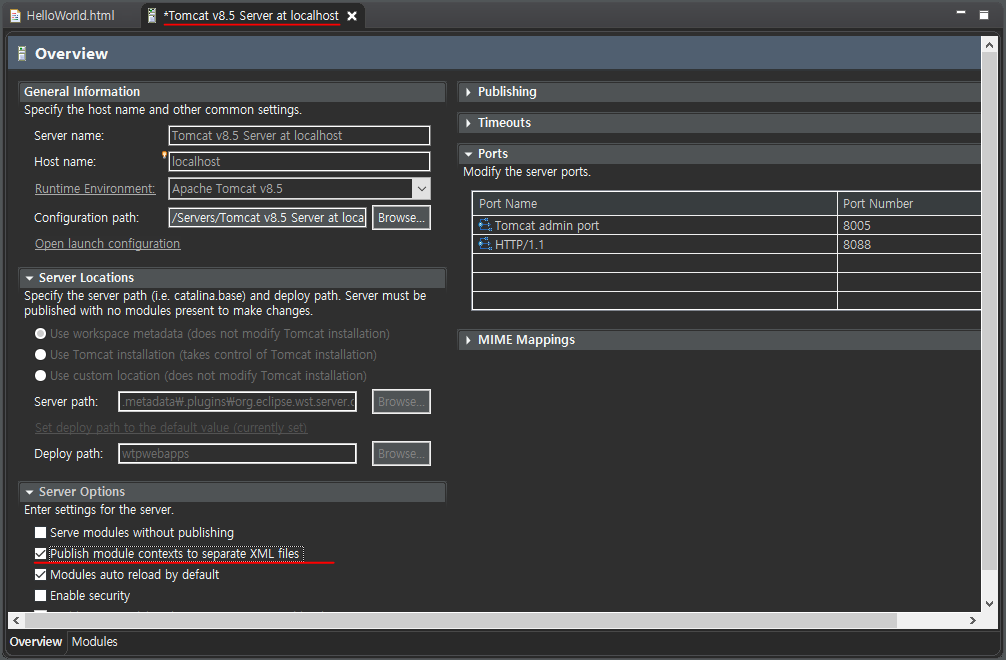Select the Tomcat admin port row name
1006x660 pixels.
pyautogui.click(x=547, y=225)
